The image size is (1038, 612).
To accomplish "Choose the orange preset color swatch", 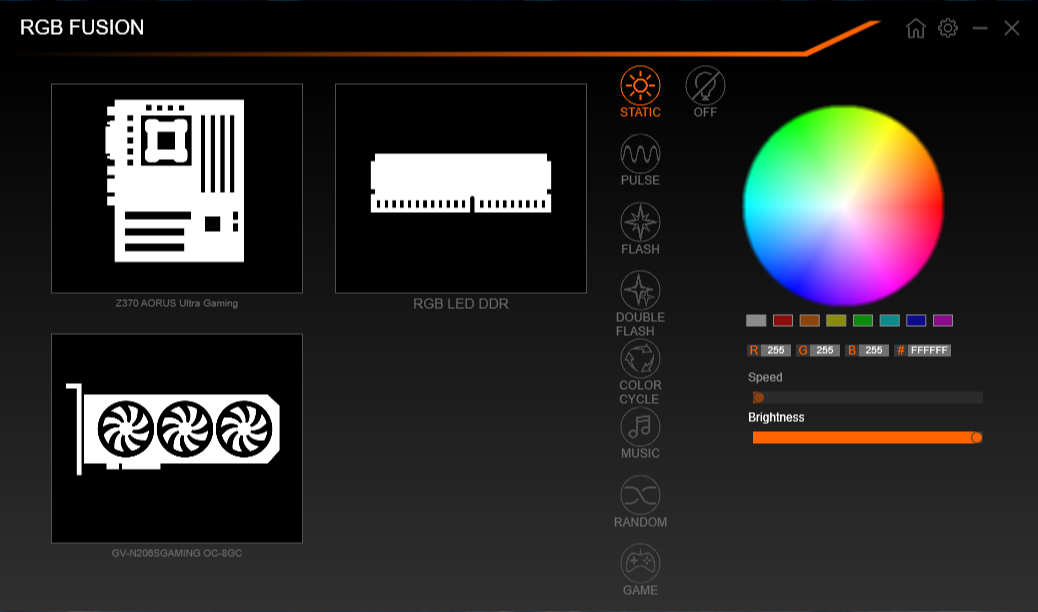I will coord(810,321).
